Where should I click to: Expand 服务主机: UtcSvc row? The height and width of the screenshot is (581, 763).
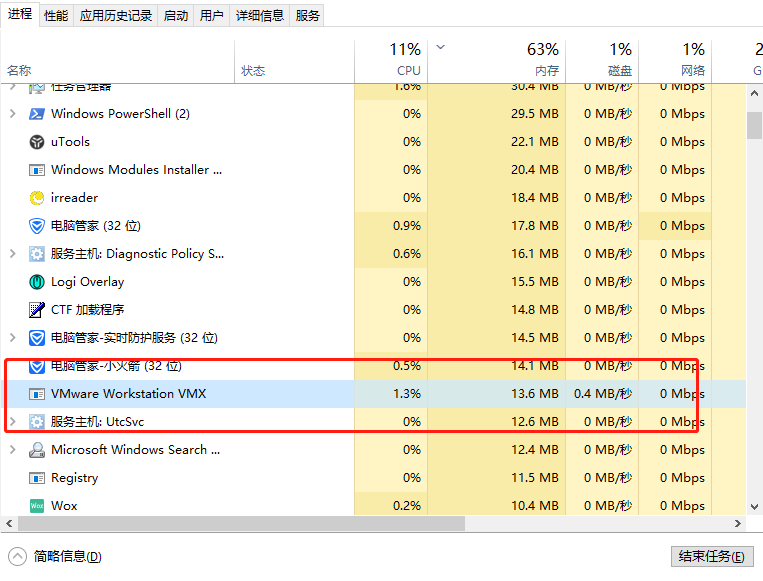[x=13, y=422]
